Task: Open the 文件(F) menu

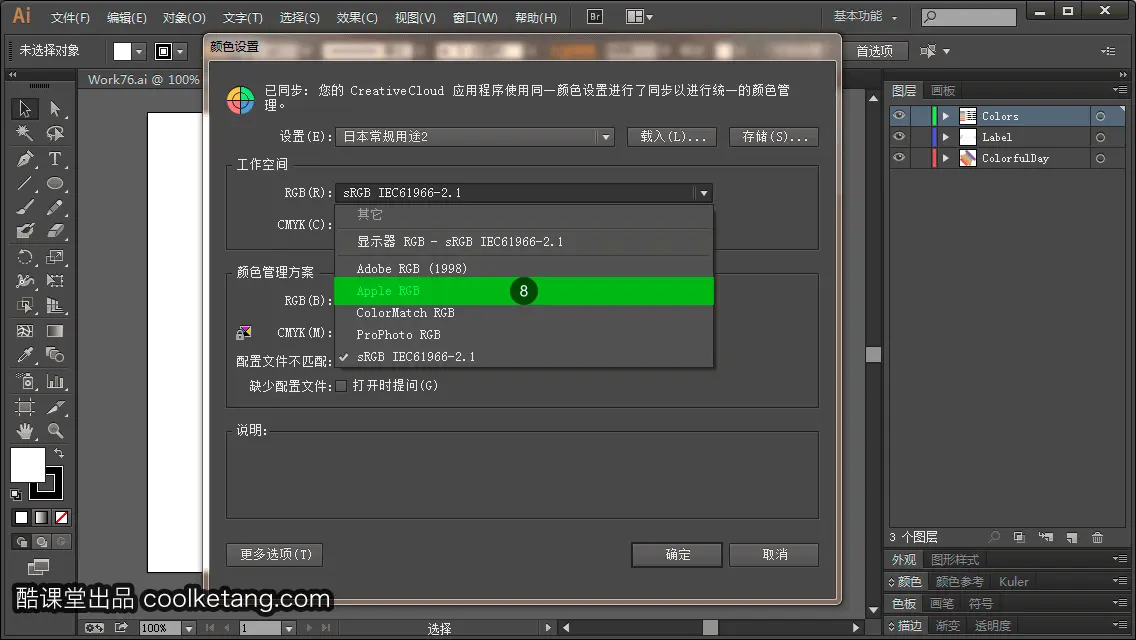Action: point(70,17)
